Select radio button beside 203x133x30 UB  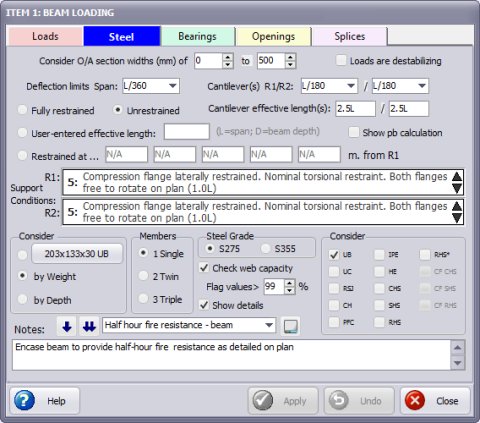22,255
